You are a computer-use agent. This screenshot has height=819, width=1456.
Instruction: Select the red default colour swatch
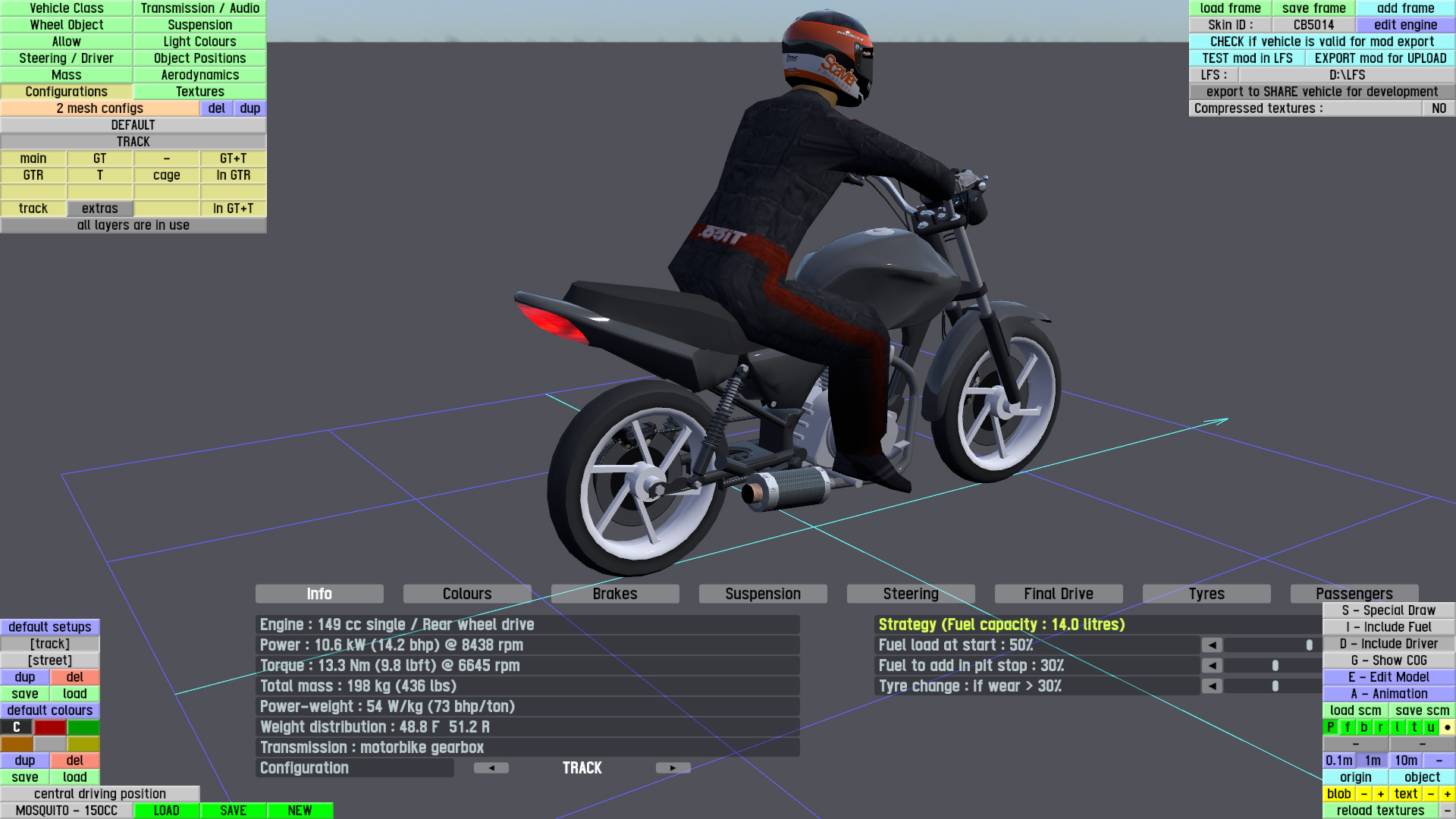coord(50,727)
